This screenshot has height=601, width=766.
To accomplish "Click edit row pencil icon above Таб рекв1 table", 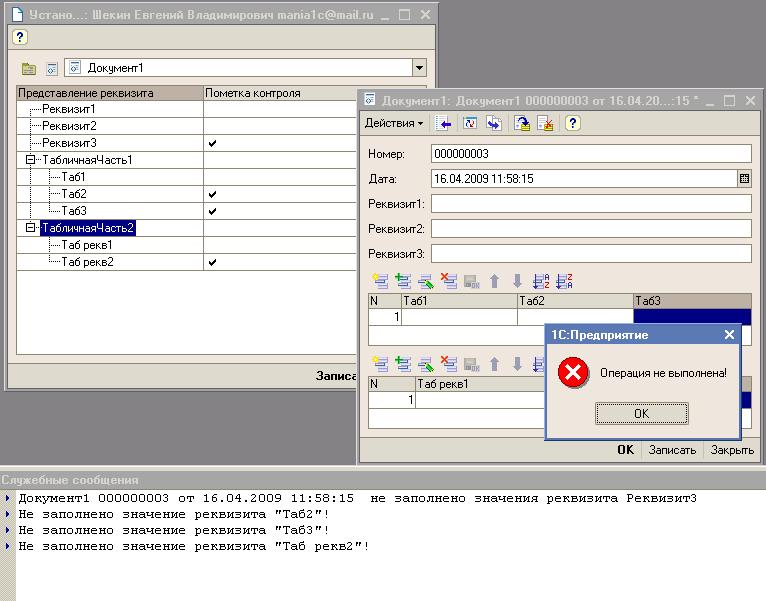I will [426, 364].
